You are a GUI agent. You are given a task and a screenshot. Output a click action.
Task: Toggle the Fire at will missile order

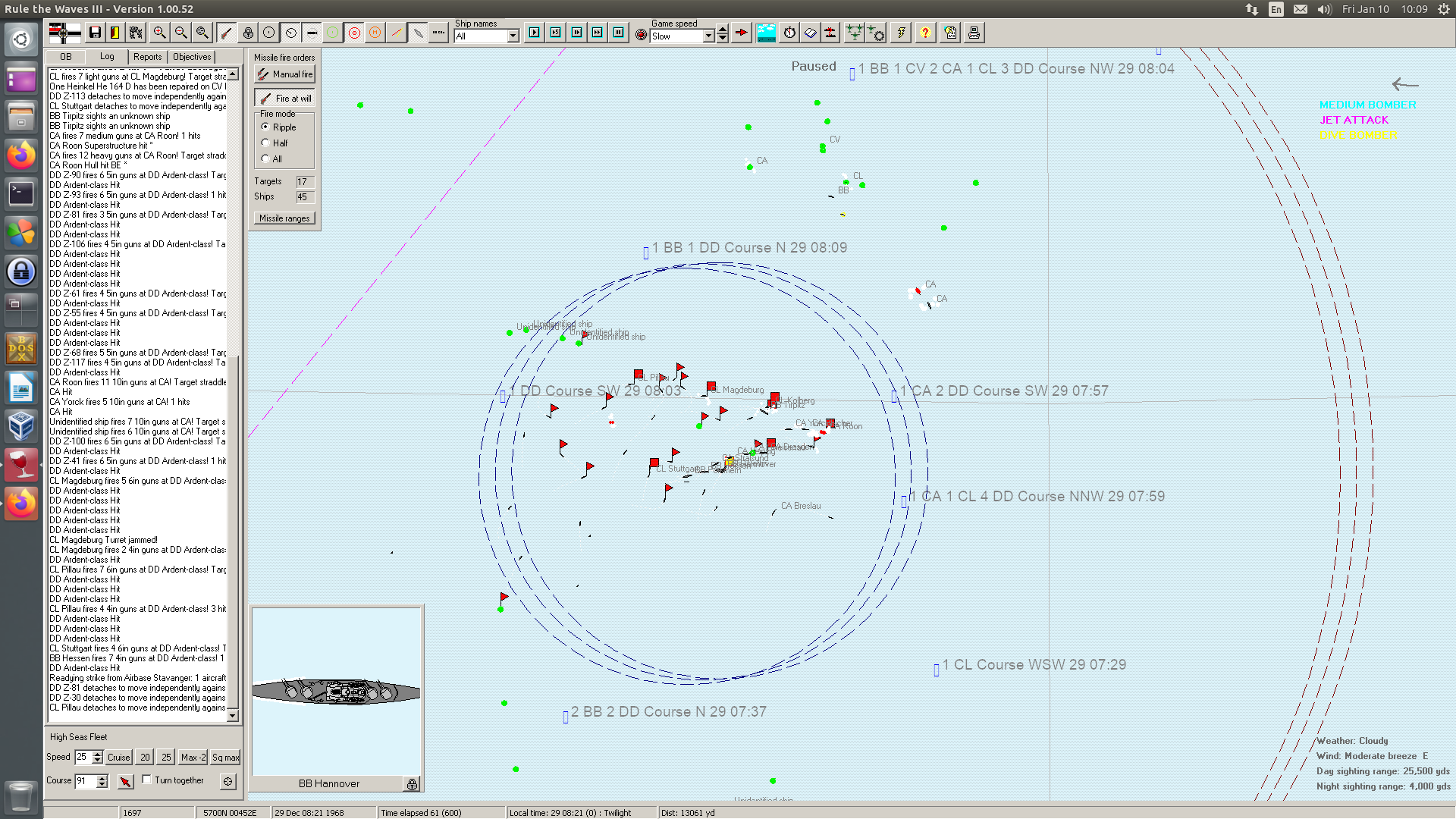284,99
